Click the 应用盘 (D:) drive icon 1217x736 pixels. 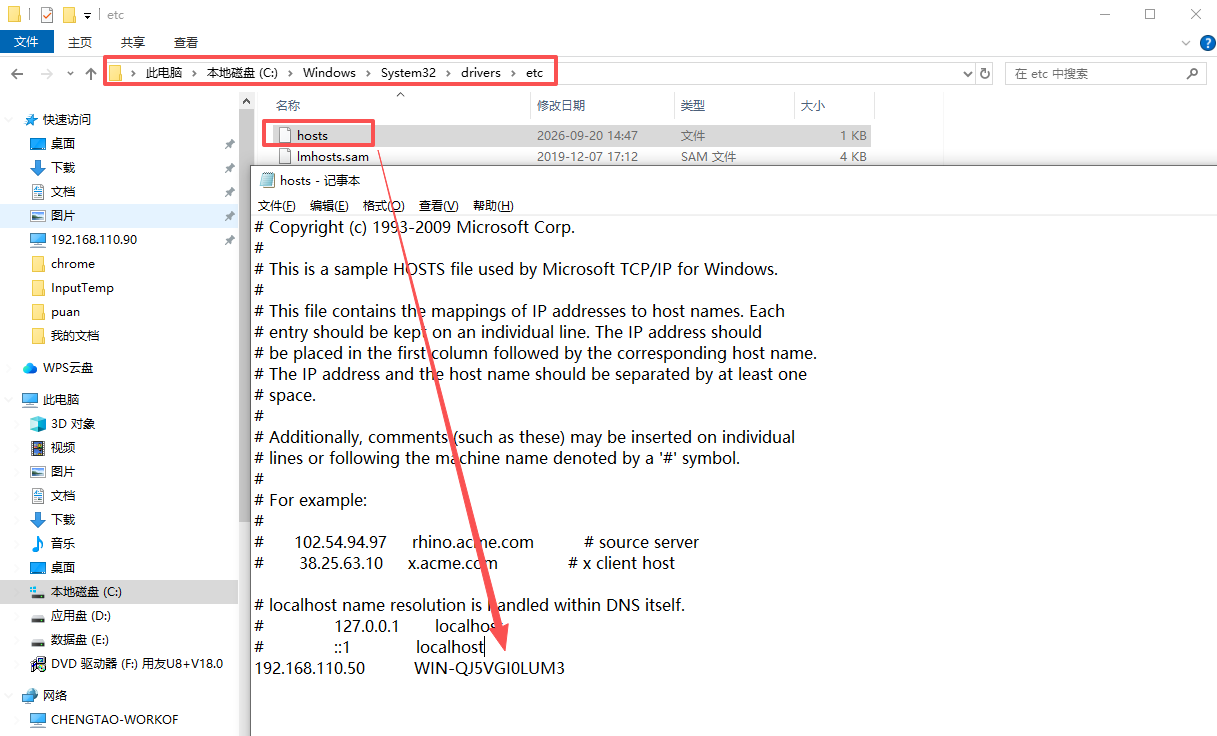coord(38,616)
